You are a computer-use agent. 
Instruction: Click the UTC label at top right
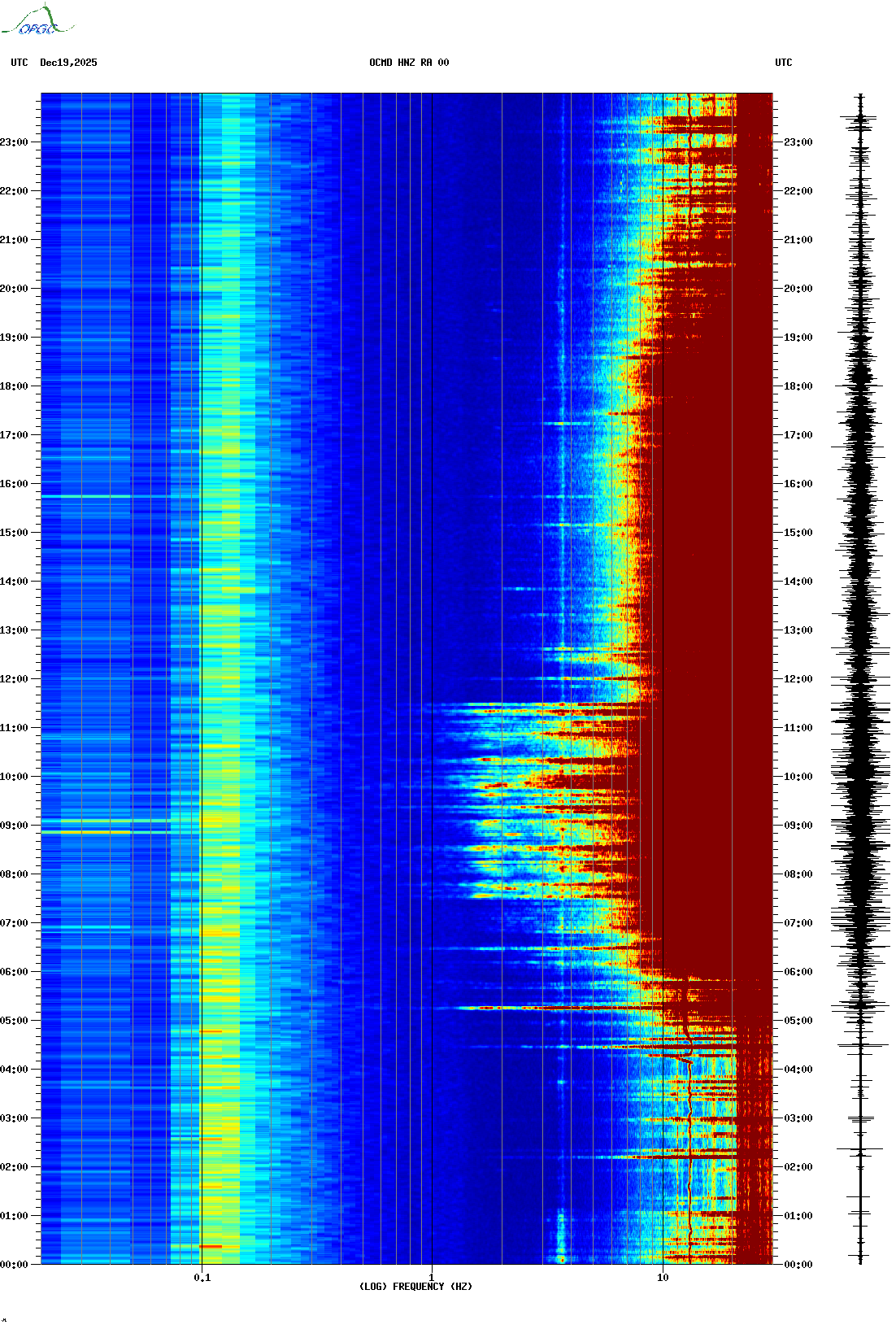tap(783, 63)
